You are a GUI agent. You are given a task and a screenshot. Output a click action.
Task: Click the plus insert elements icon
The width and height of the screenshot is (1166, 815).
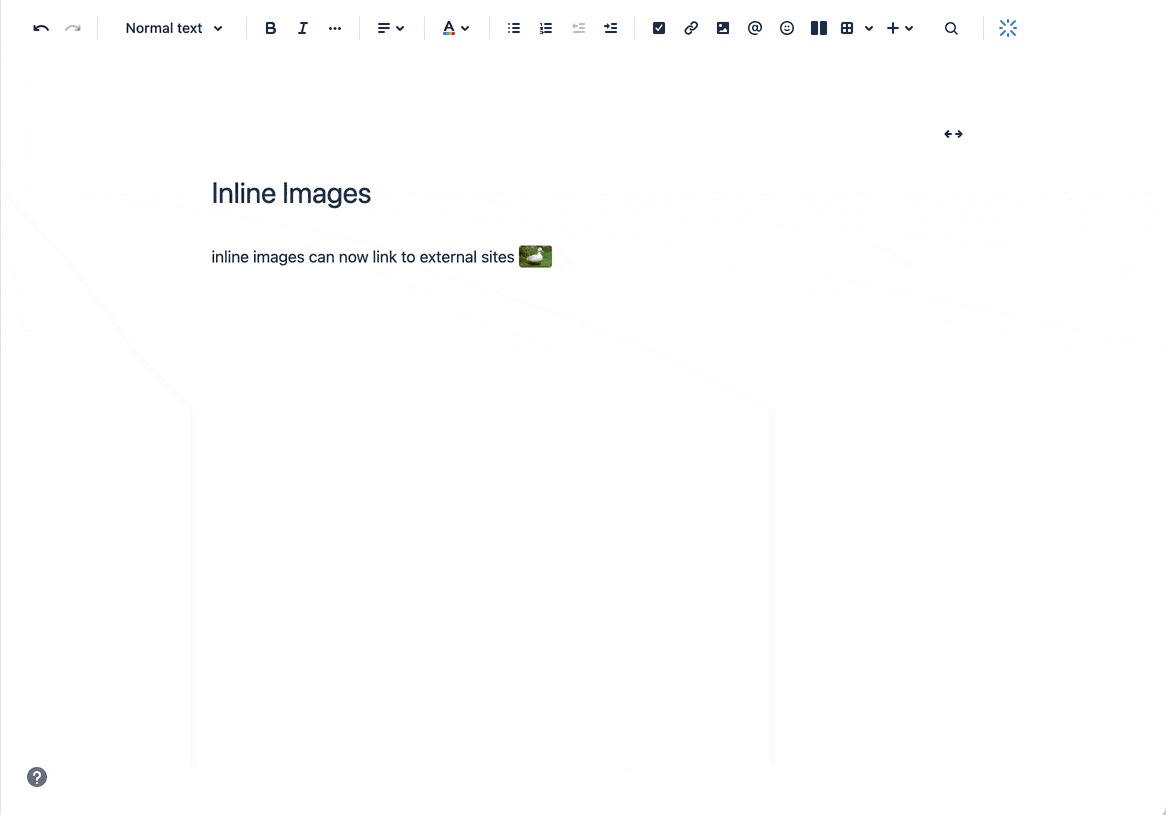[893, 28]
